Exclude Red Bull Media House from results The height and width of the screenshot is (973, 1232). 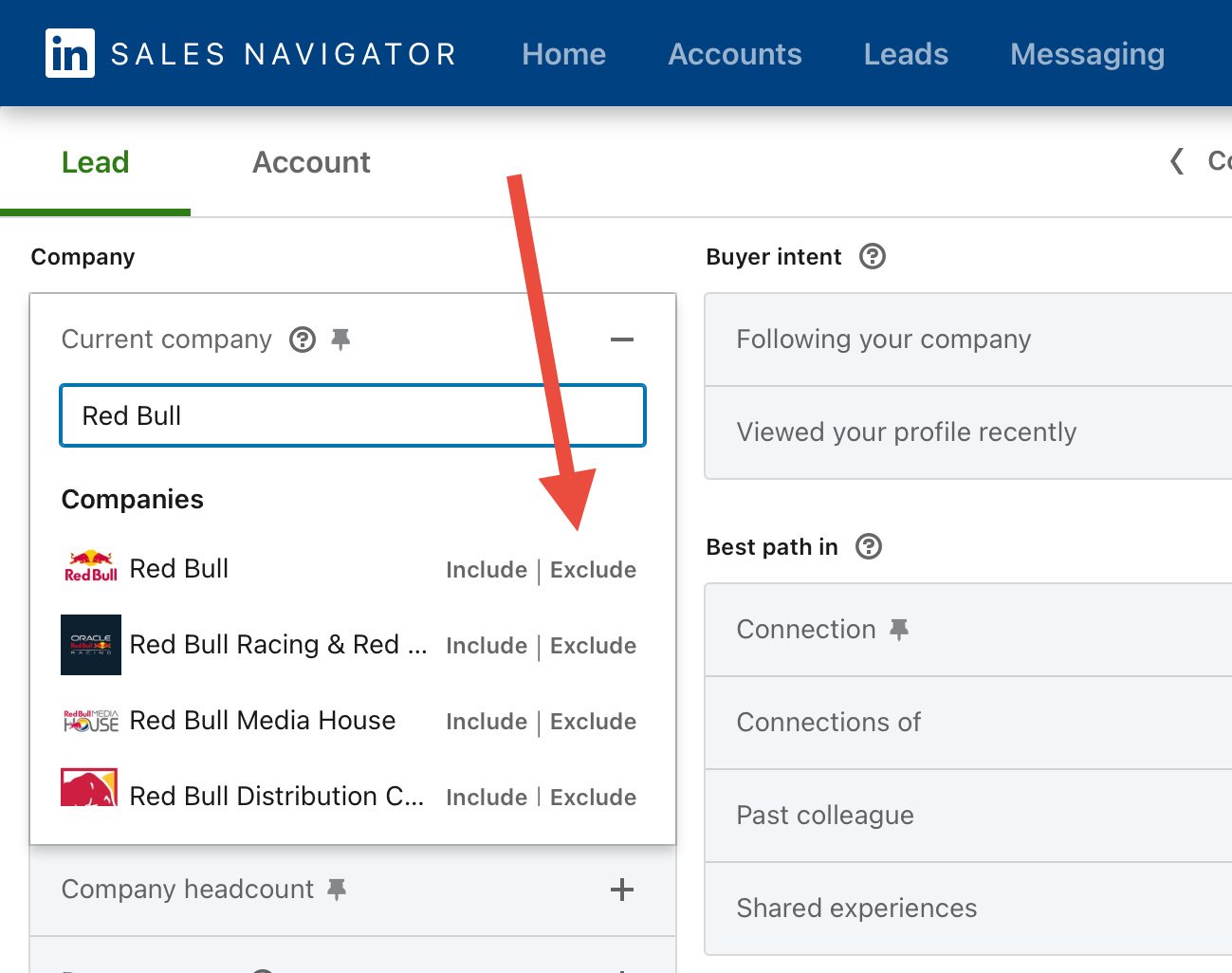tap(593, 722)
